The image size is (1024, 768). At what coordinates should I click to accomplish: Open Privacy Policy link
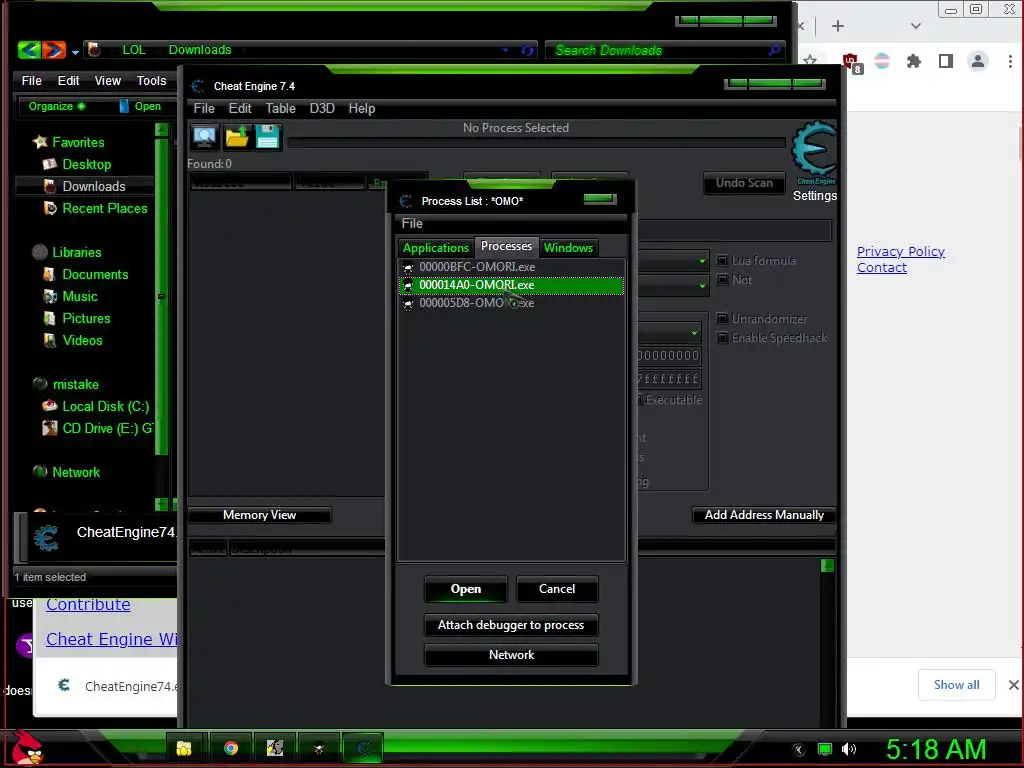[901, 251]
